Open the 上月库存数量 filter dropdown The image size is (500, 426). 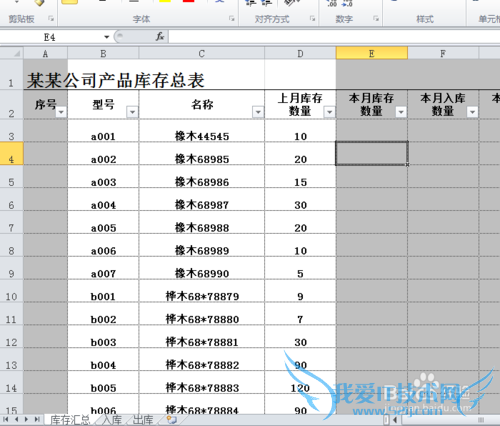pos(329,112)
